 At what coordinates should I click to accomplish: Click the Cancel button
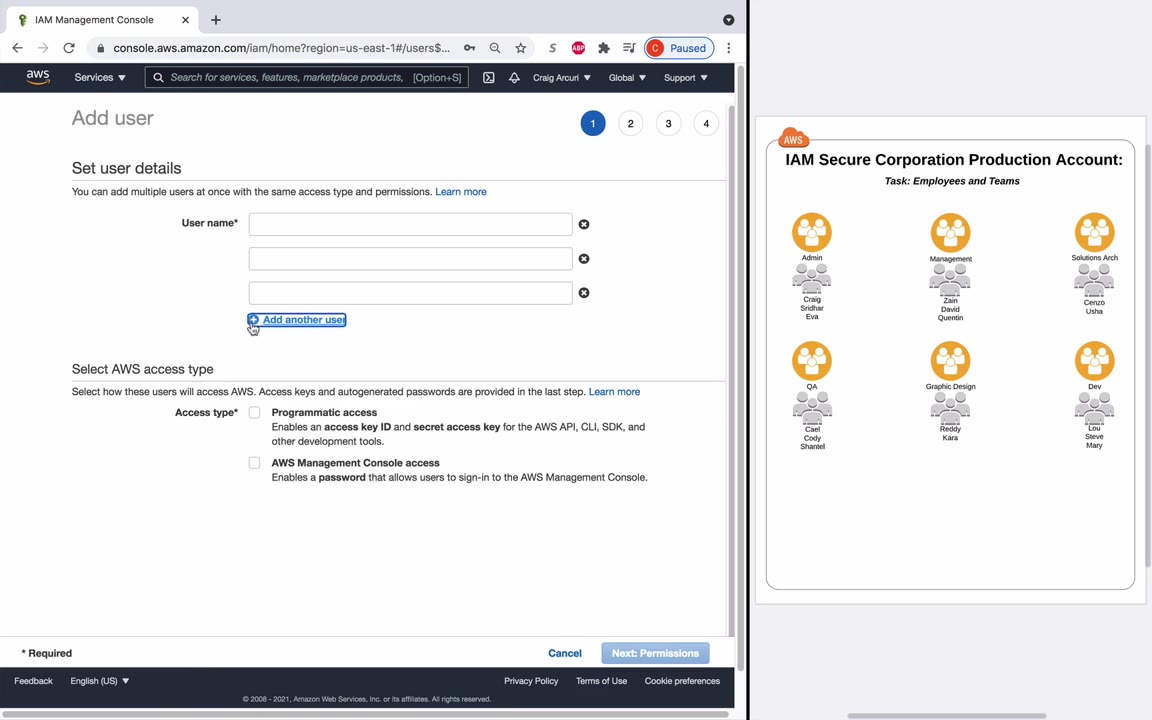click(x=564, y=653)
